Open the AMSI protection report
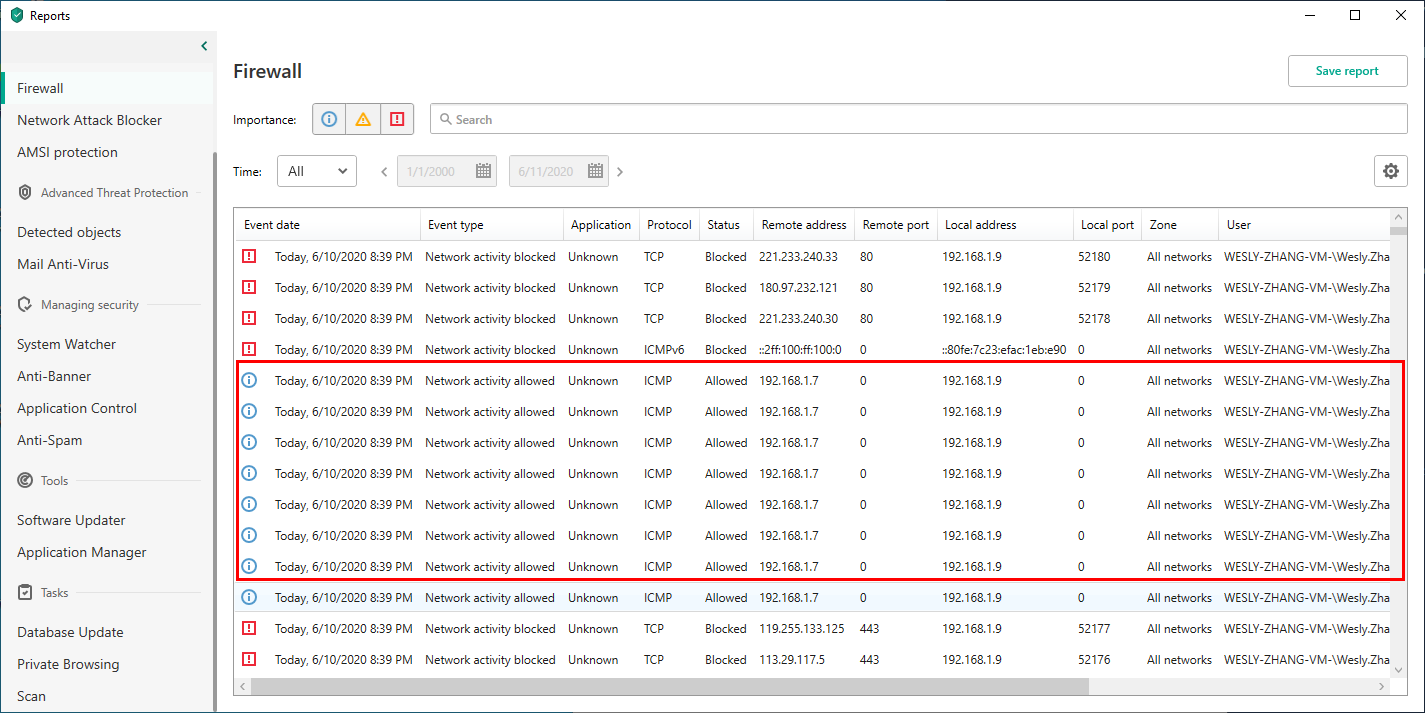Viewport: 1425px width, 713px height. point(67,152)
